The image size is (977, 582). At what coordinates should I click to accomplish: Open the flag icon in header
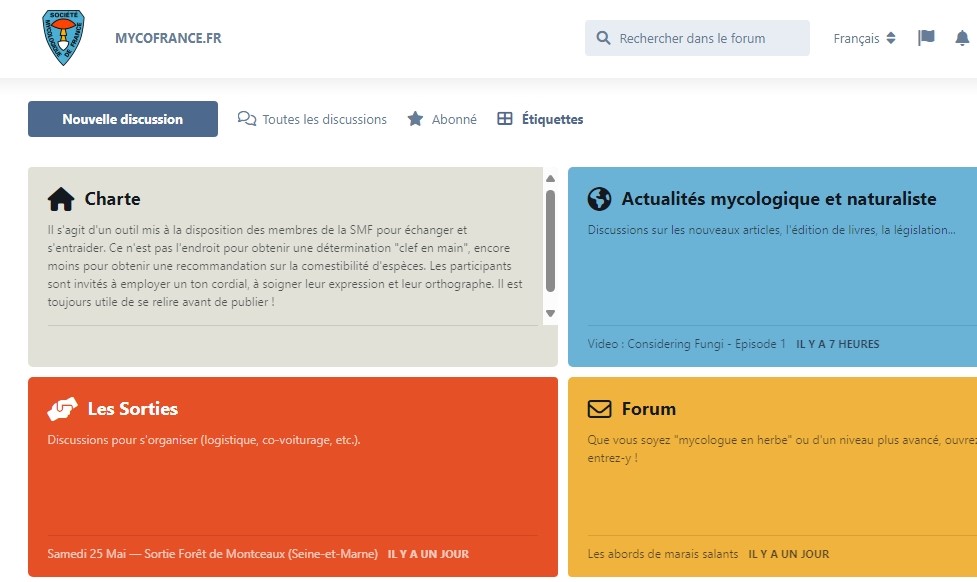click(926, 38)
